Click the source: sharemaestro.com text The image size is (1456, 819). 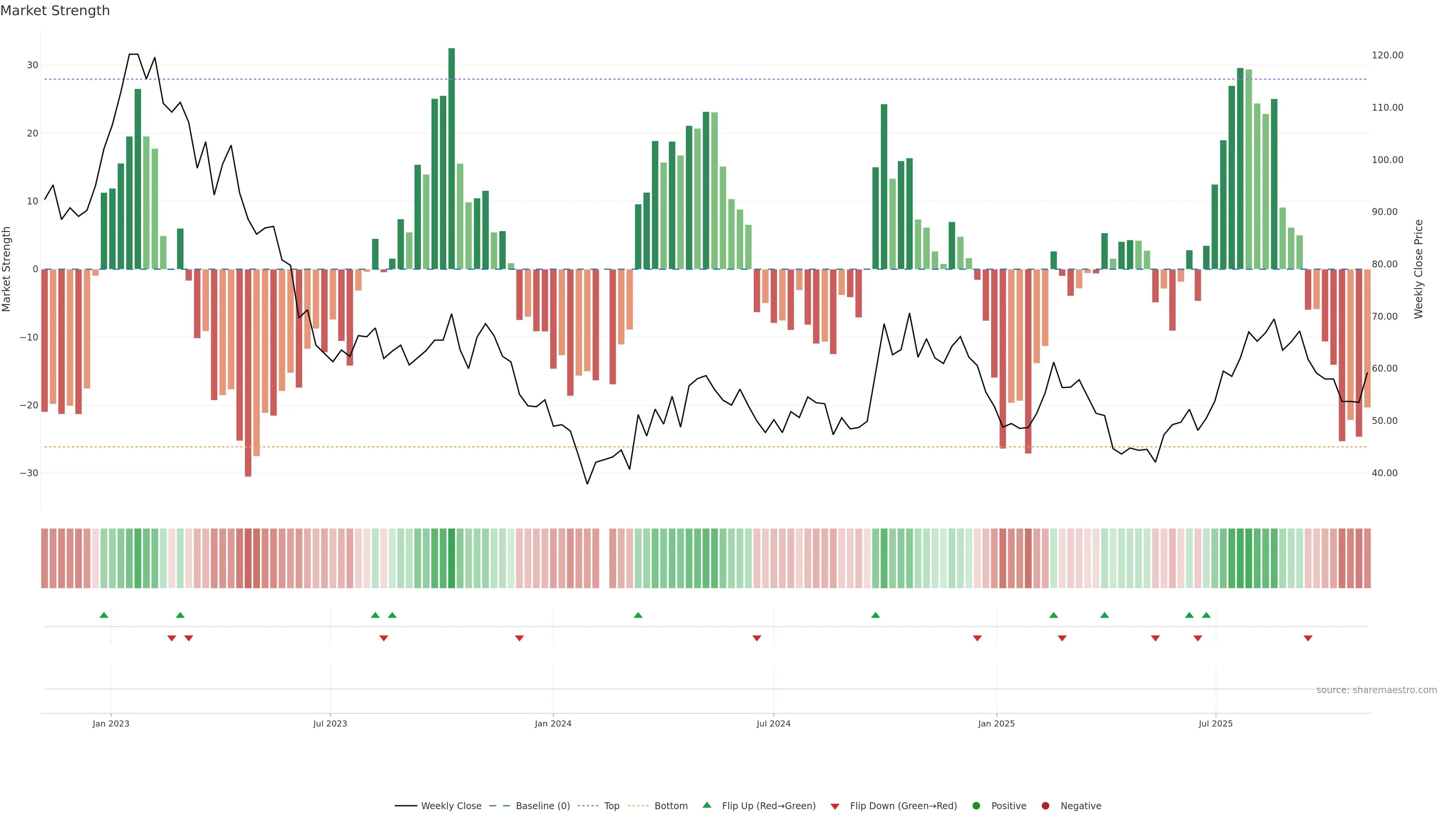point(1376,690)
